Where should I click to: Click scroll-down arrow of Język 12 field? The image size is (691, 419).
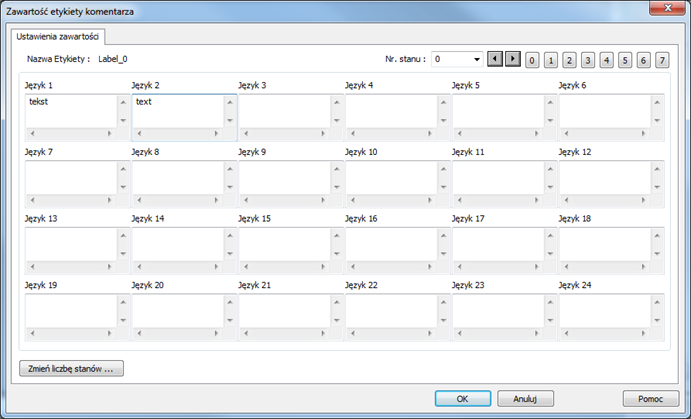tap(657, 187)
